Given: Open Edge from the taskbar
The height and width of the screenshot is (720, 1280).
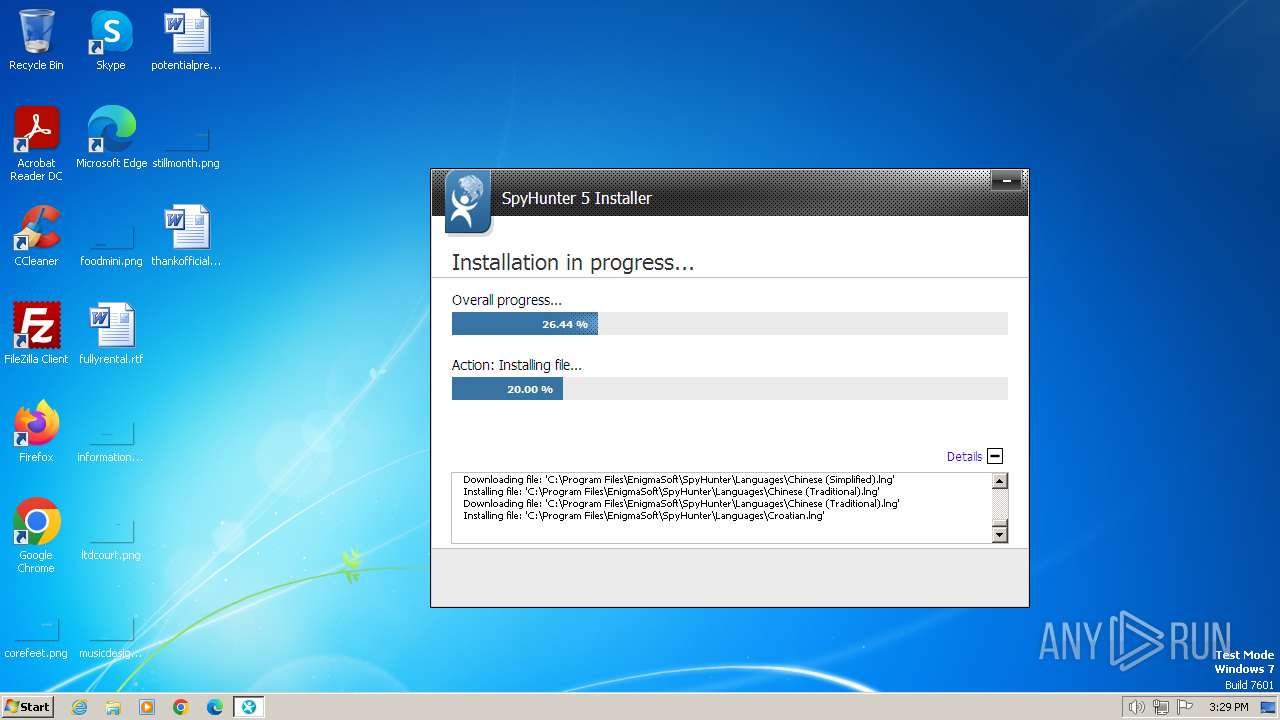Looking at the screenshot, I should pos(215,707).
